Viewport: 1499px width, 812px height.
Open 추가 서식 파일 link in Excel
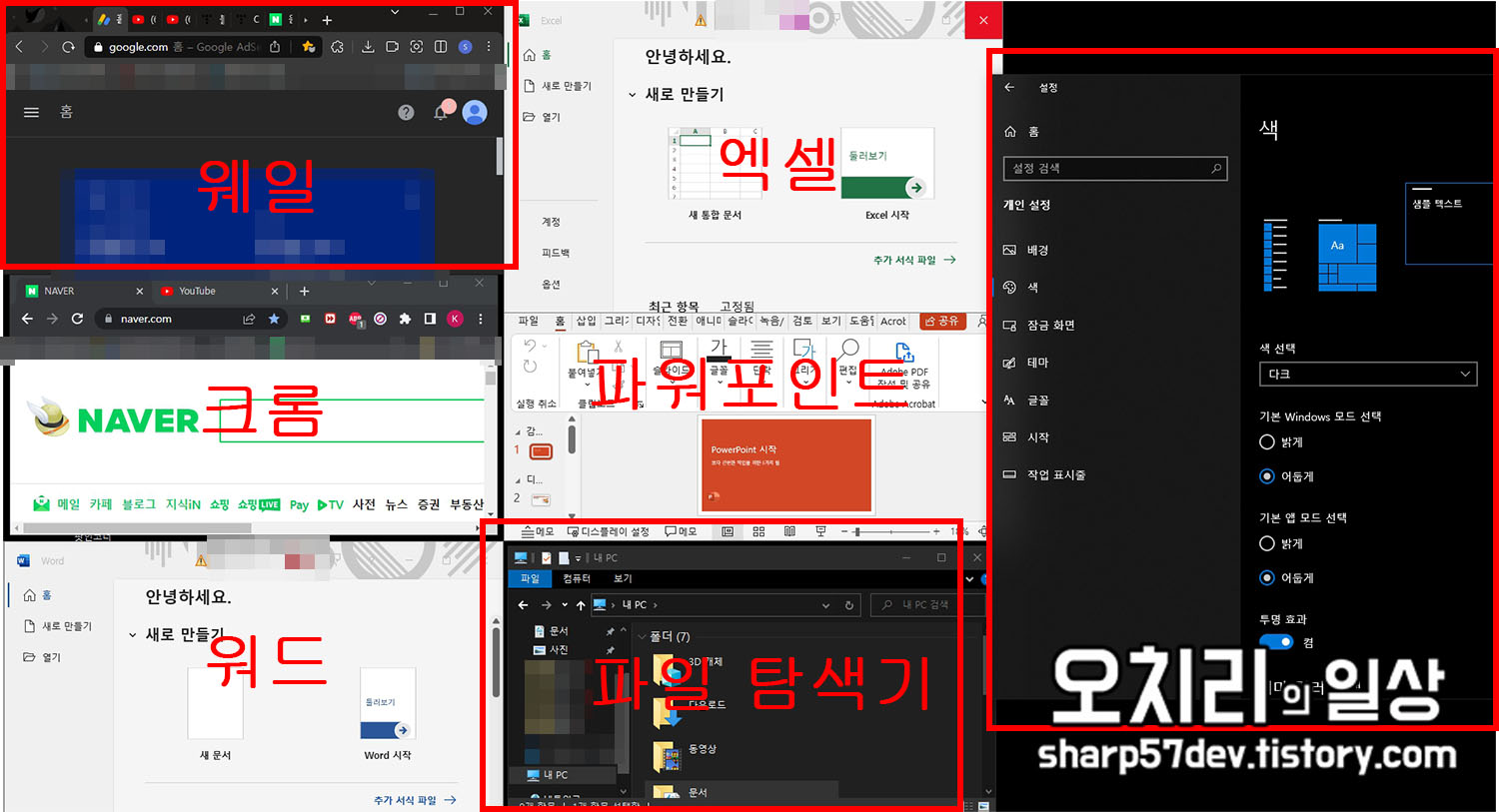pos(914,260)
